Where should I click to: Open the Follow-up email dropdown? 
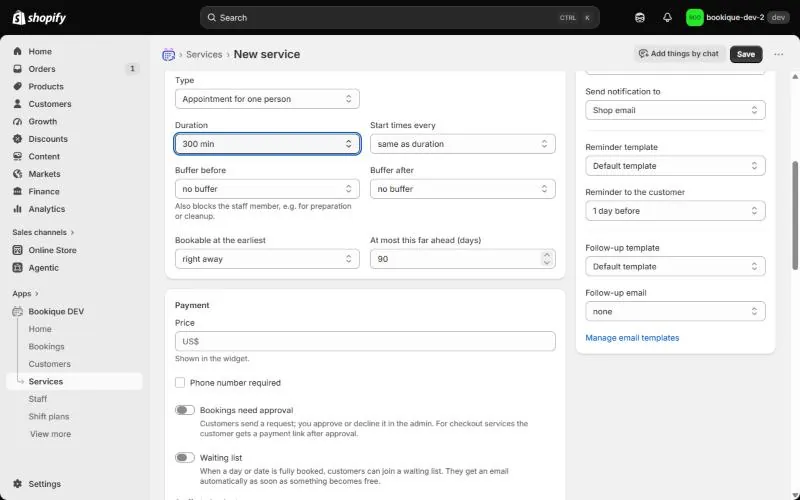(675, 311)
